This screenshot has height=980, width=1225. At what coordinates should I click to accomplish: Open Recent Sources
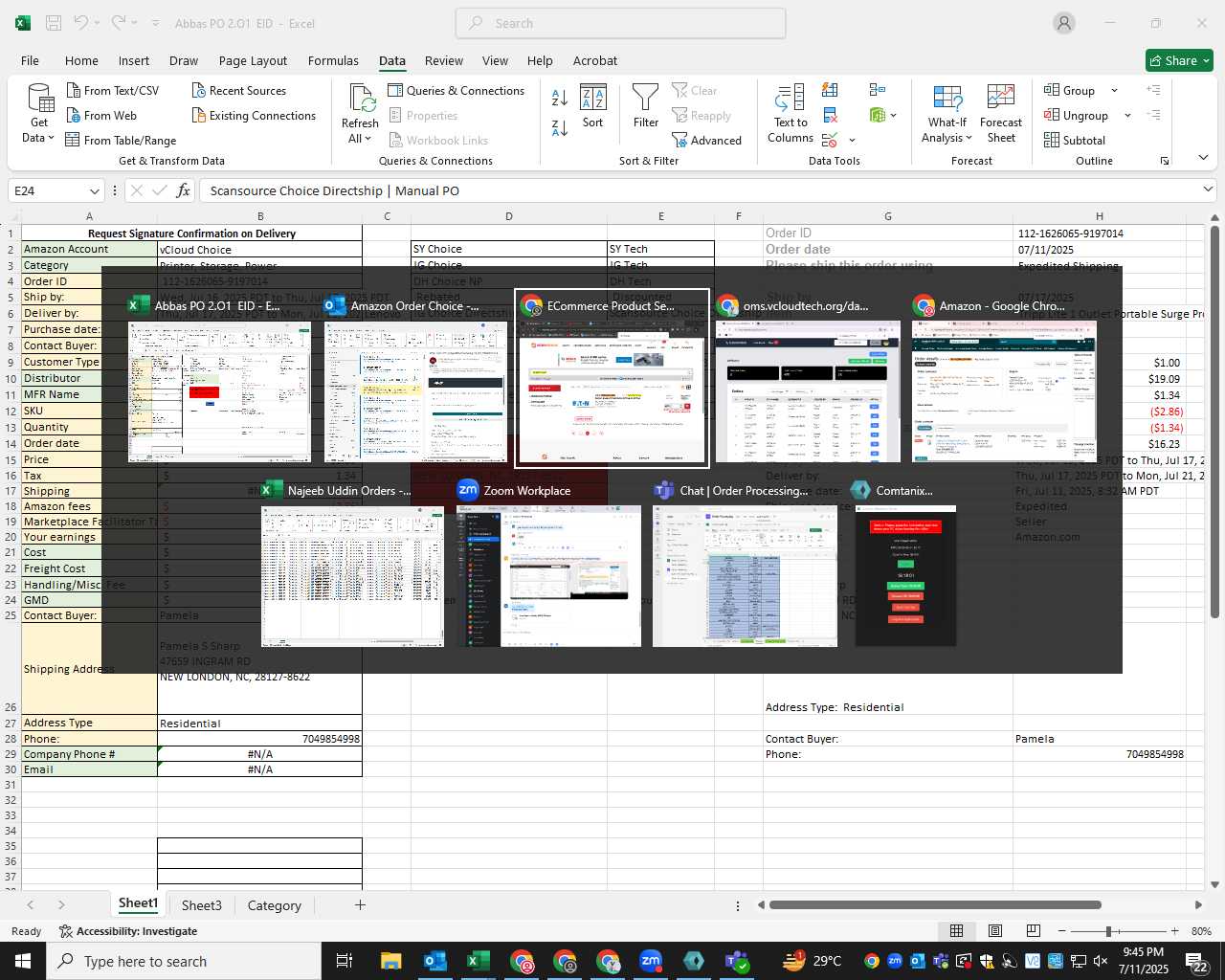[238, 90]
